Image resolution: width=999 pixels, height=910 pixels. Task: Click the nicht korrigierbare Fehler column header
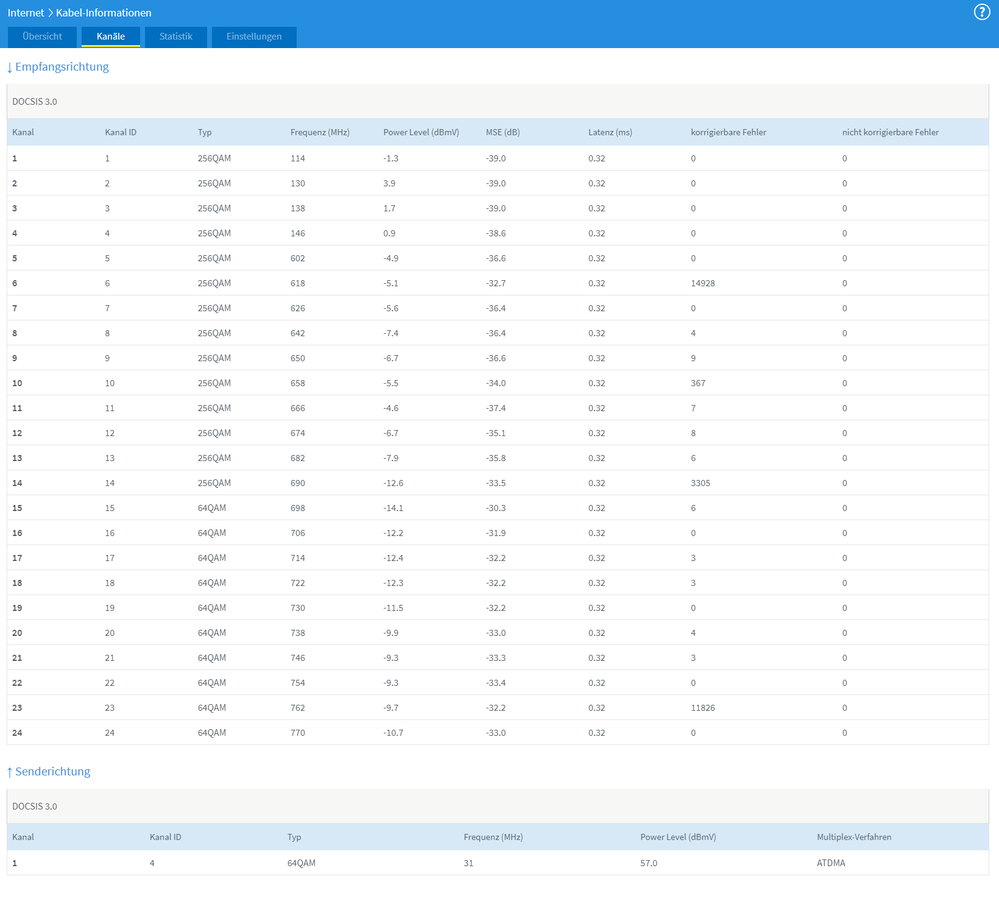tap(890, 133)
